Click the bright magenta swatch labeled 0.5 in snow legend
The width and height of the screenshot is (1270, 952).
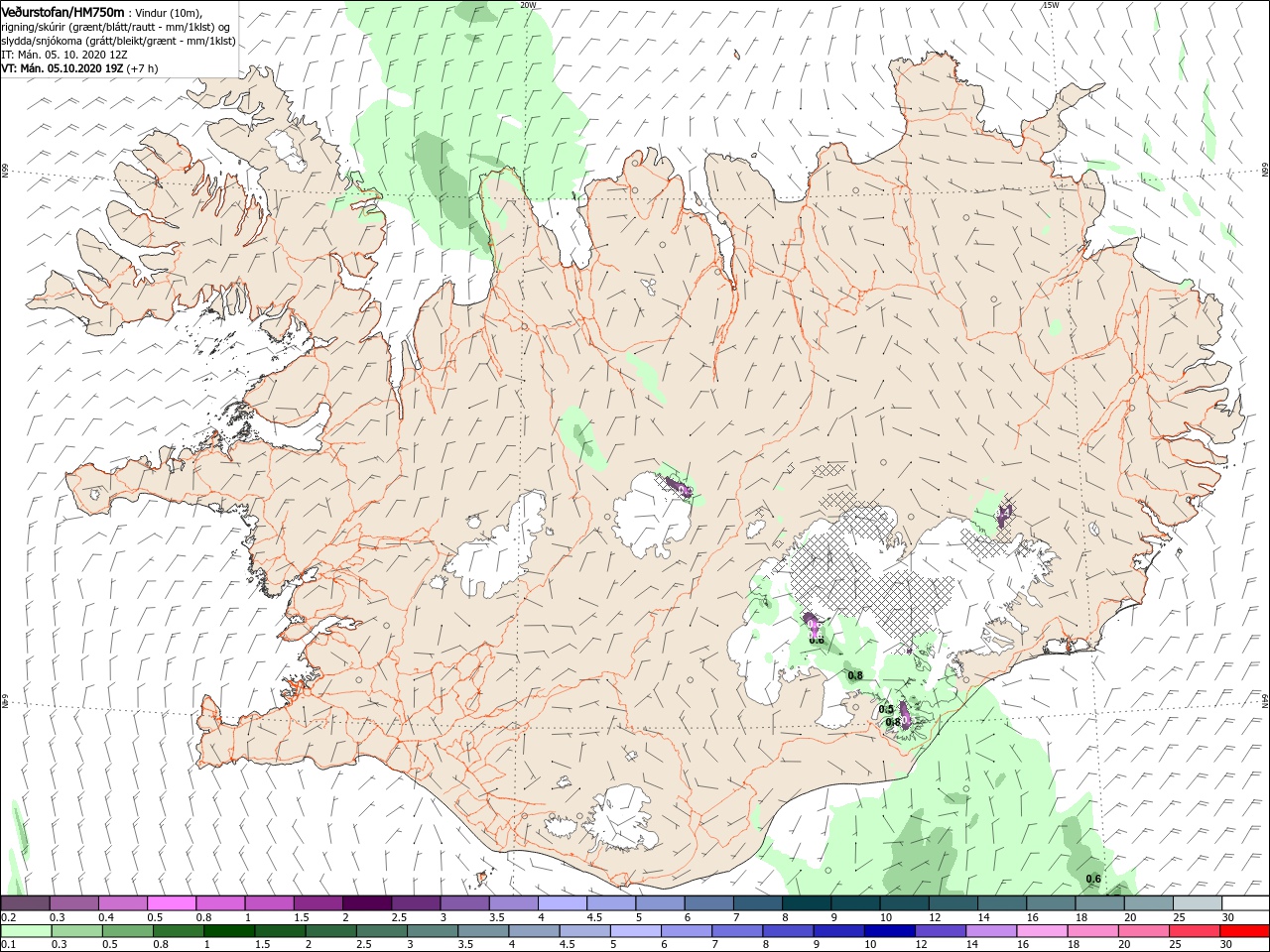(172, 903)
